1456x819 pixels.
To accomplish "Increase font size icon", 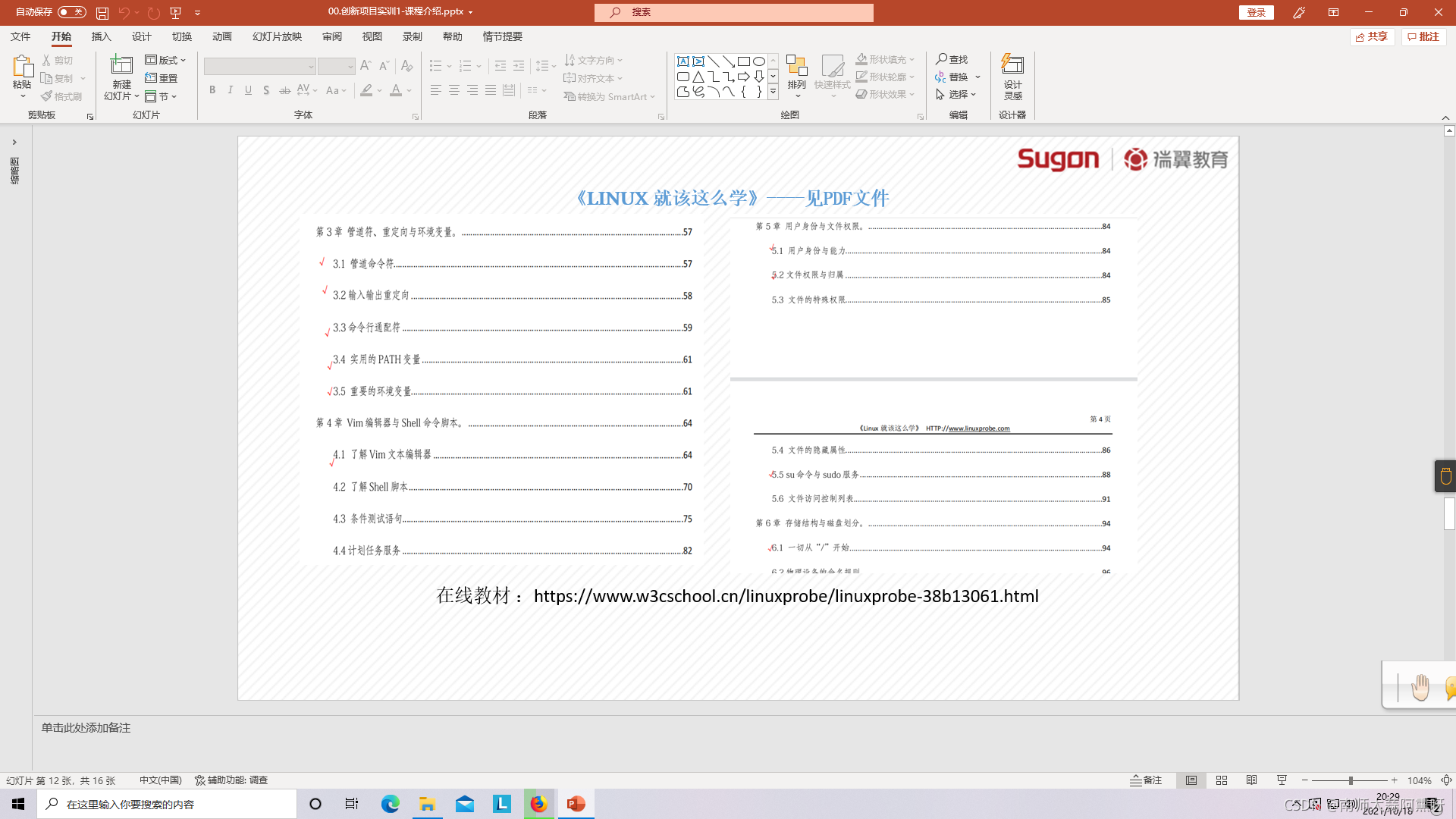I will (x=366, y=66).
